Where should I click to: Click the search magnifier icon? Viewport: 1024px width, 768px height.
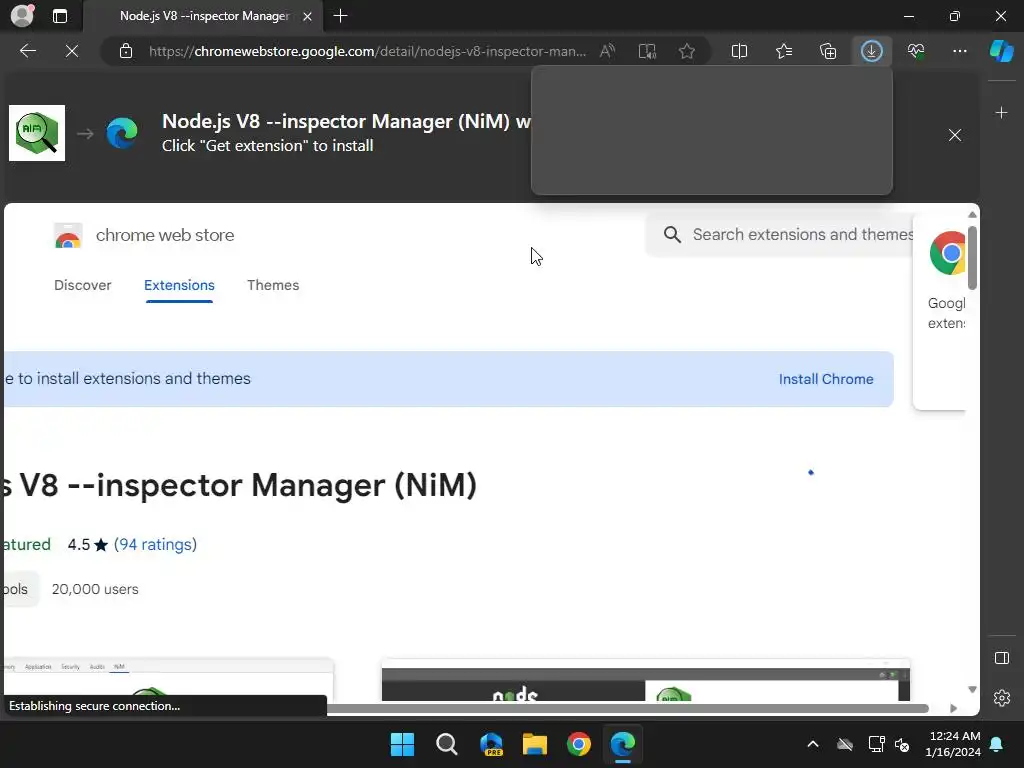[x=672, y=234]
